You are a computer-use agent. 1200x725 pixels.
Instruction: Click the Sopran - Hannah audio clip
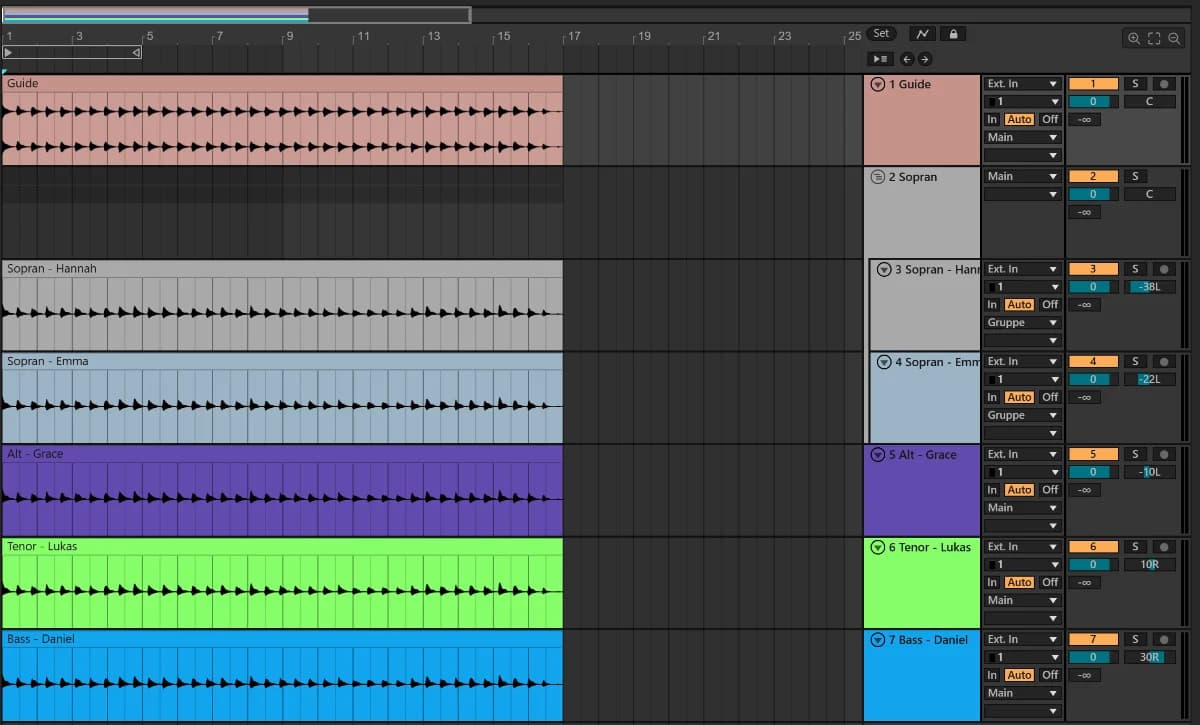(x=282, y=306)
